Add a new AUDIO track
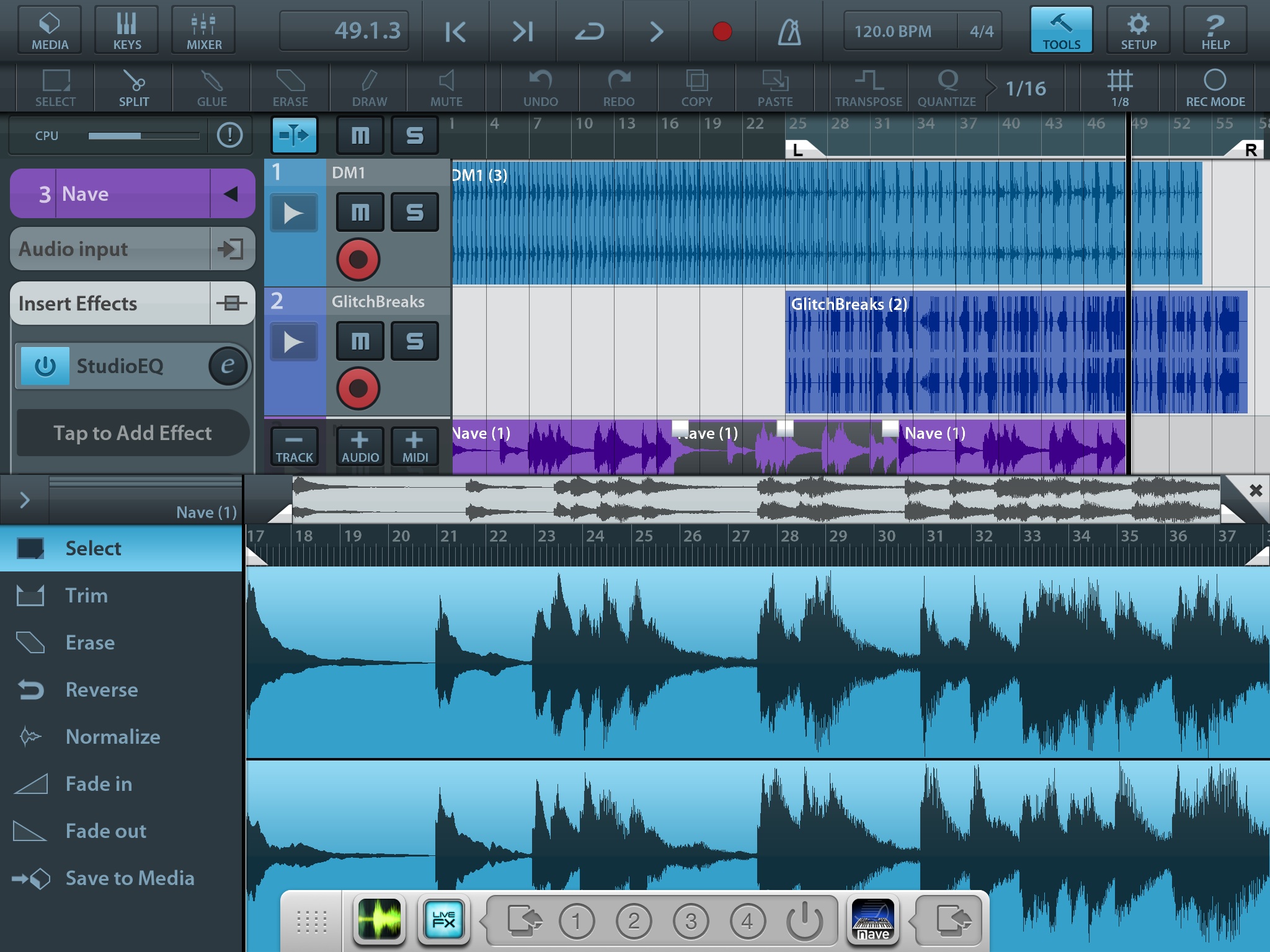Image resolution: width=1270 pixels, height=952 pixels. 360,446
